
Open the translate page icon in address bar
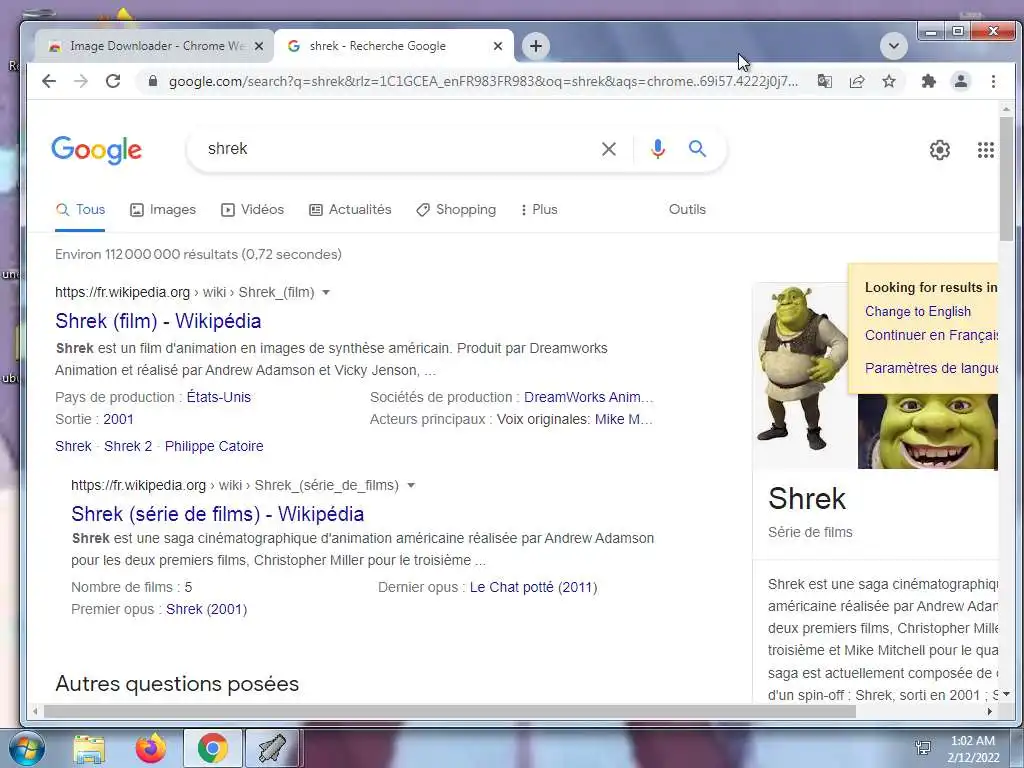(825, 81)
